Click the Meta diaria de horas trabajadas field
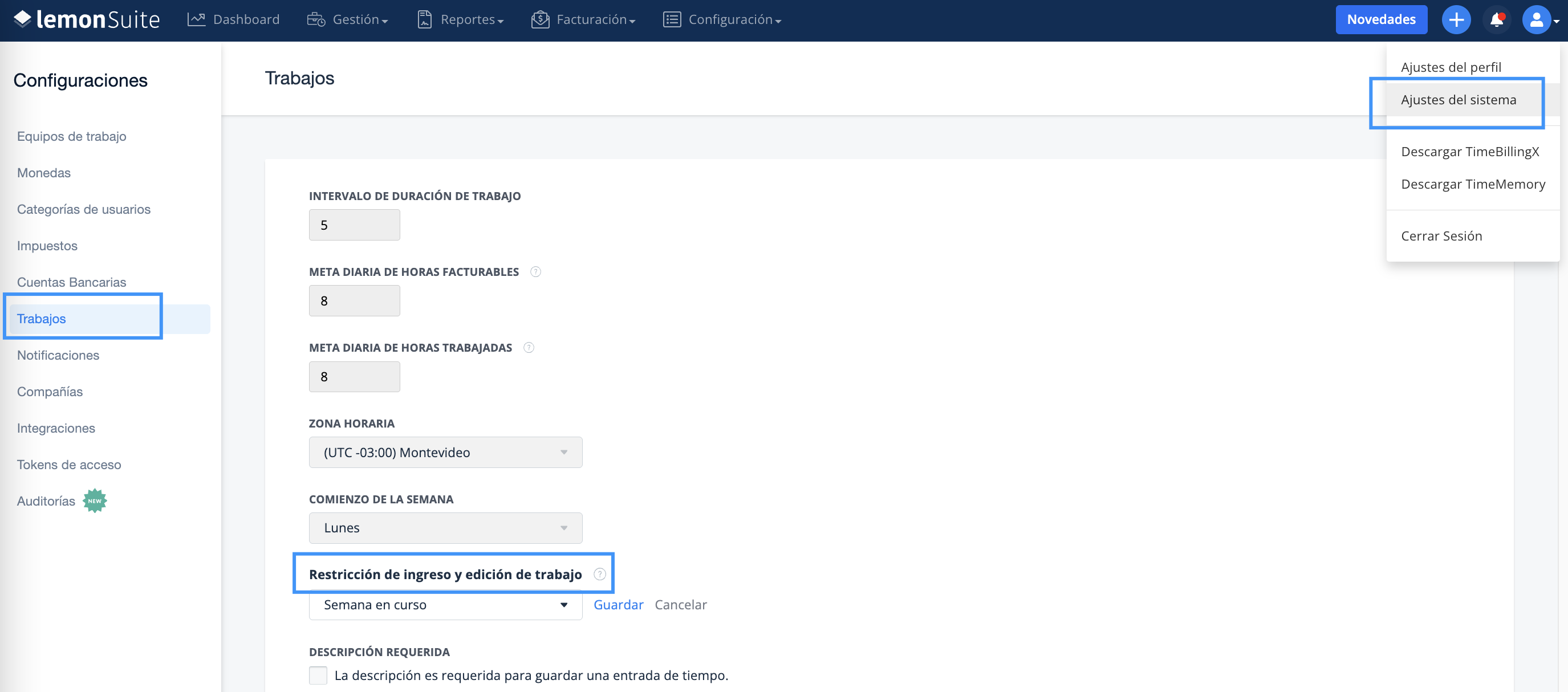Viewport: 1568px width, 692px height. pyautogui.click(x=354, y=377)
